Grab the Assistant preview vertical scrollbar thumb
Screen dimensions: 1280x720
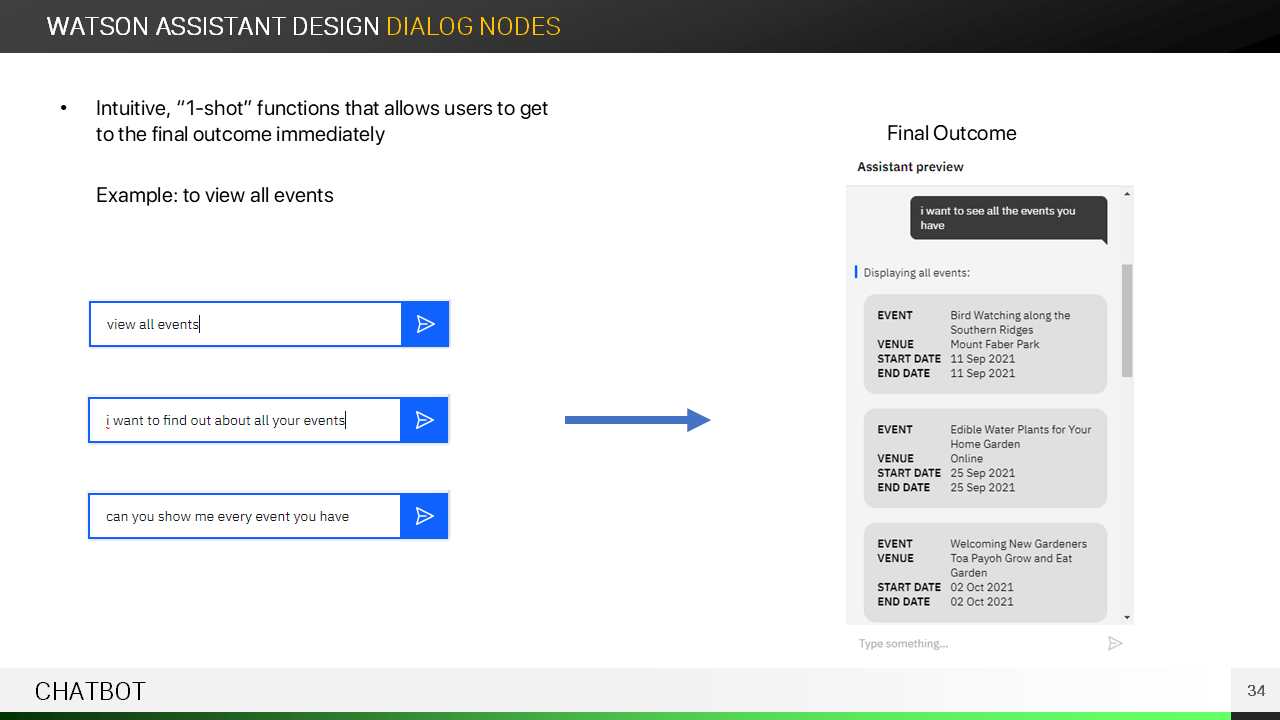pos(1127,320)
